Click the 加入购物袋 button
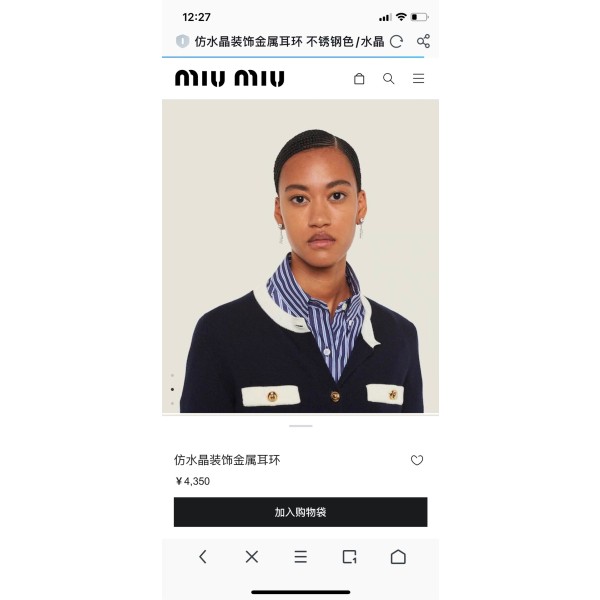Viewport: 600px width, 600px height. (300, 512)
